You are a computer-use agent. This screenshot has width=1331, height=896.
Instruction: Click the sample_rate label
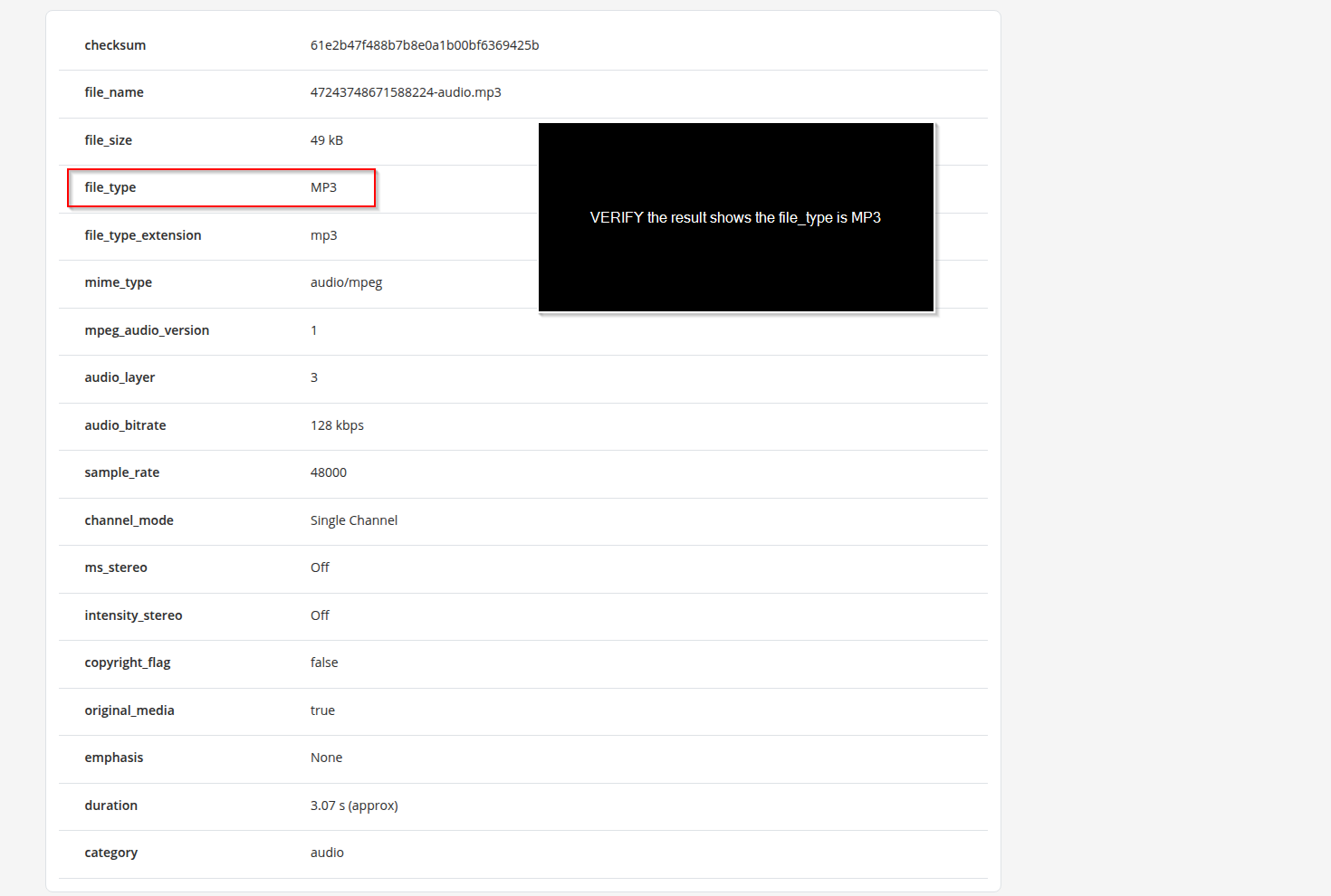[122, 472]
